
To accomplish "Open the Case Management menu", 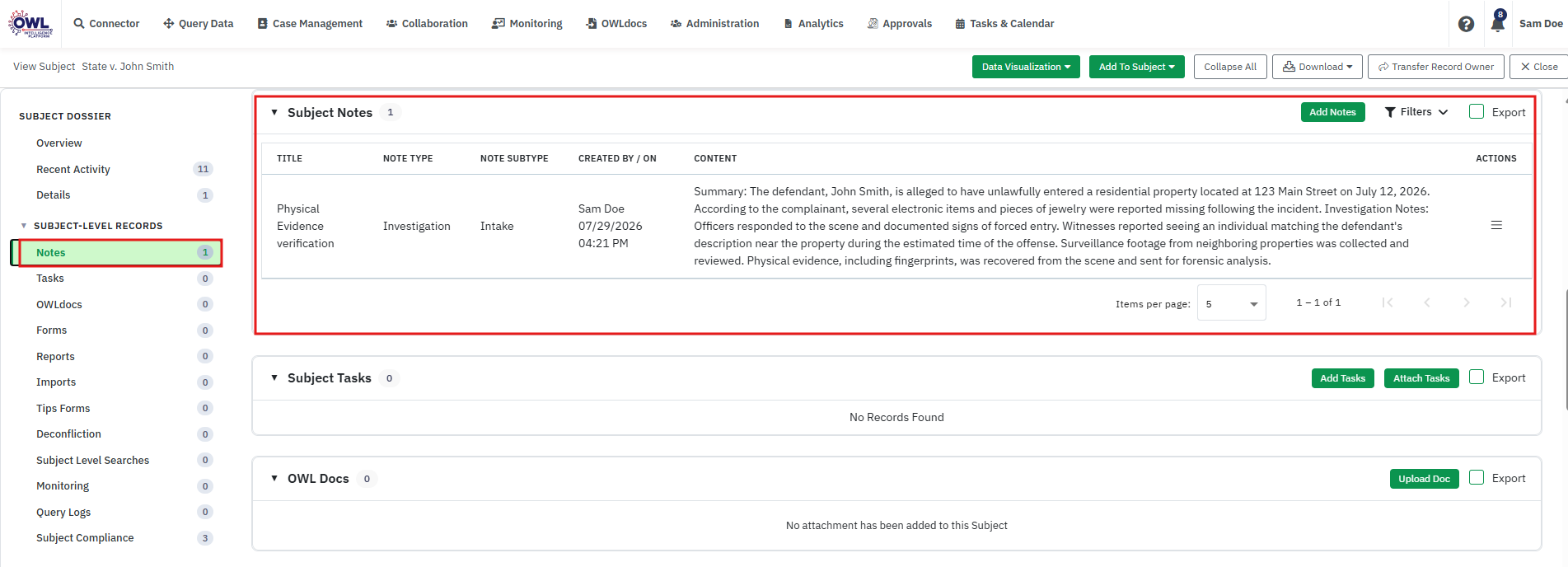I will pos(310,24).
